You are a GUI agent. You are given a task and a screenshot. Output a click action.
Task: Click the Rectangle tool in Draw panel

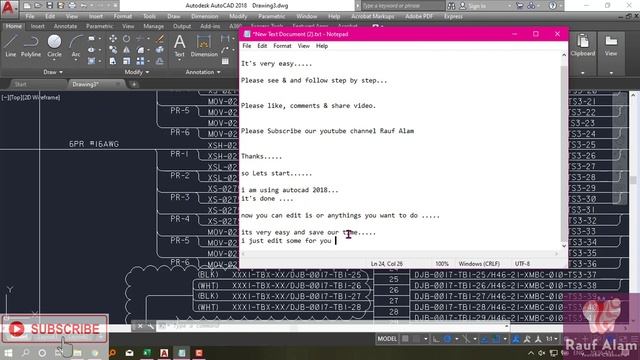[x=91, y=39]
